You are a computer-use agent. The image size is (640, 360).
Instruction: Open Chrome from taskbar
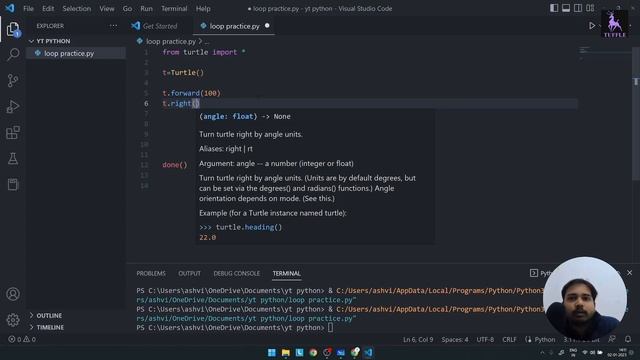313,352
